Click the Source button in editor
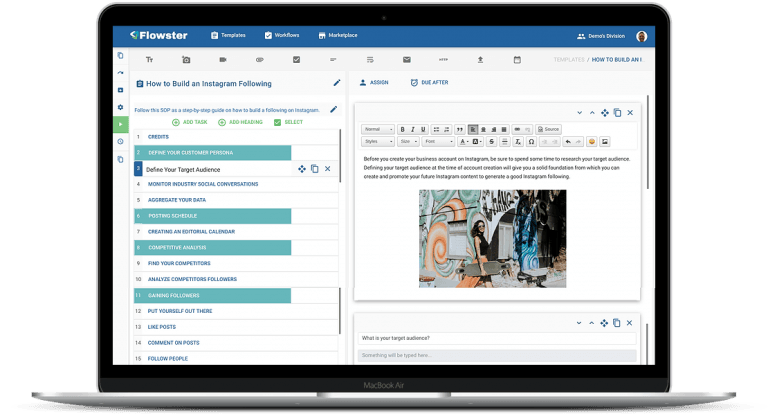768x414 pixels. pos(548,129)
